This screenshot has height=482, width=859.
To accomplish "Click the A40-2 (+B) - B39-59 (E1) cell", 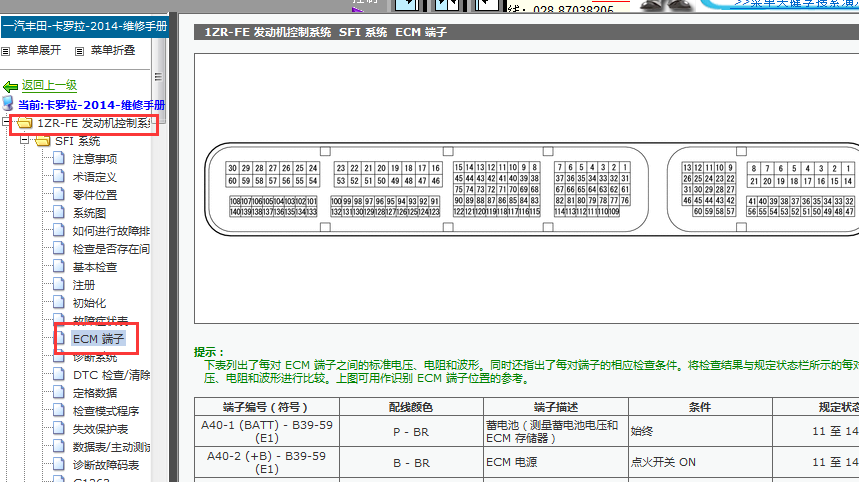I will [x=267, y=462].
